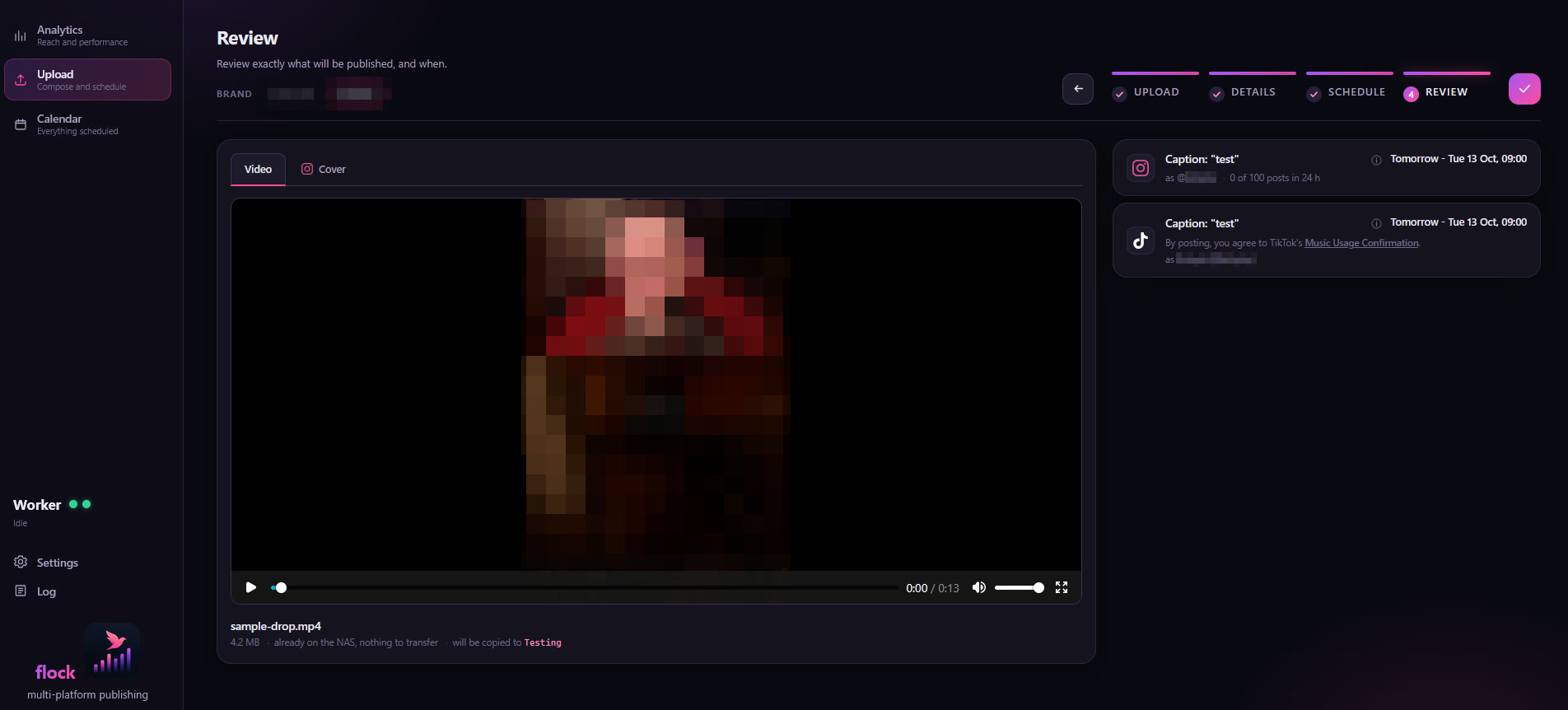The width and height of the screenshot is (1568, 710).
Task: Open the Music Usage Confirmation link
Action: 1362,243
